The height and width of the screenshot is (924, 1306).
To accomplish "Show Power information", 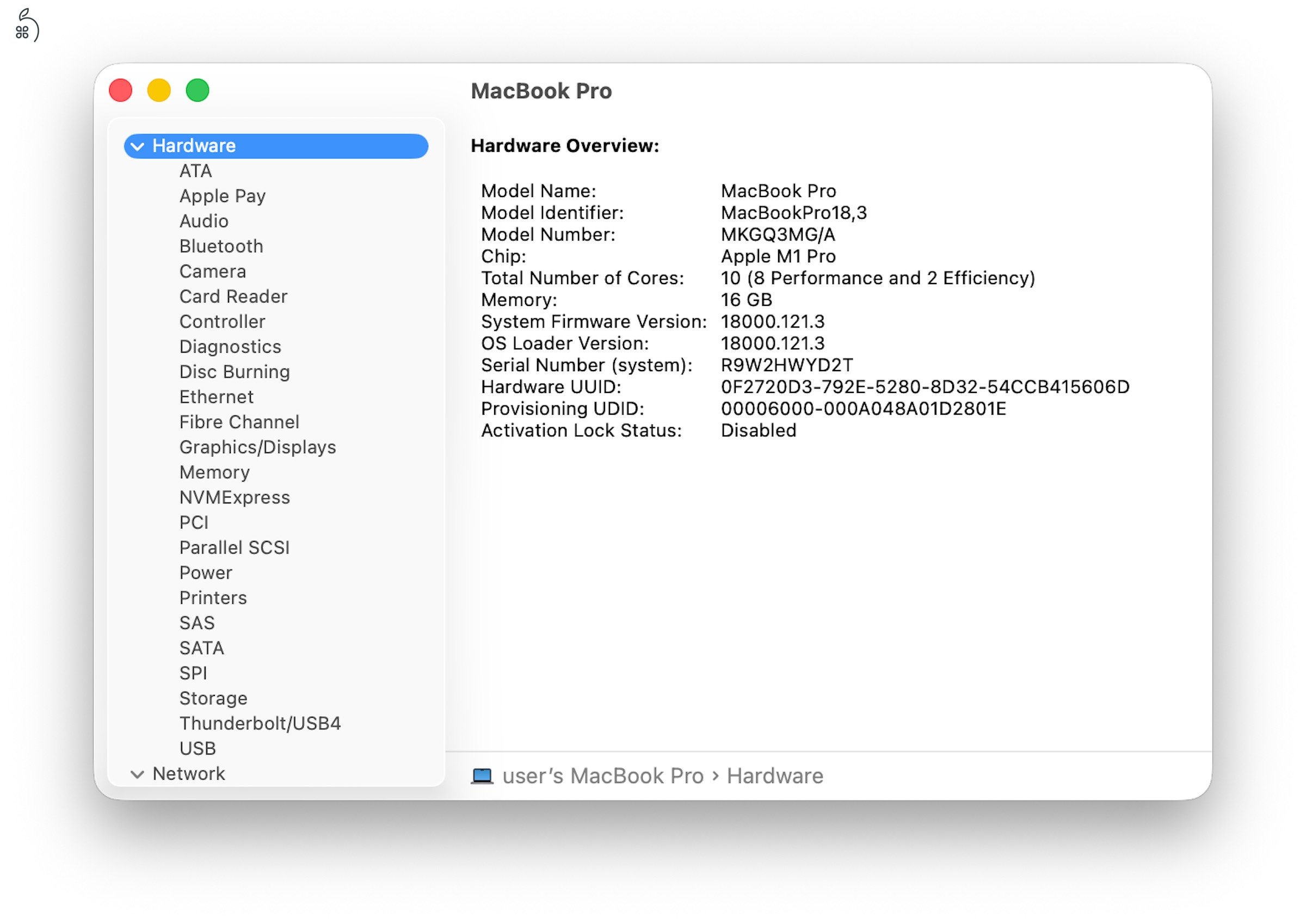I will (x=206, y=572).
